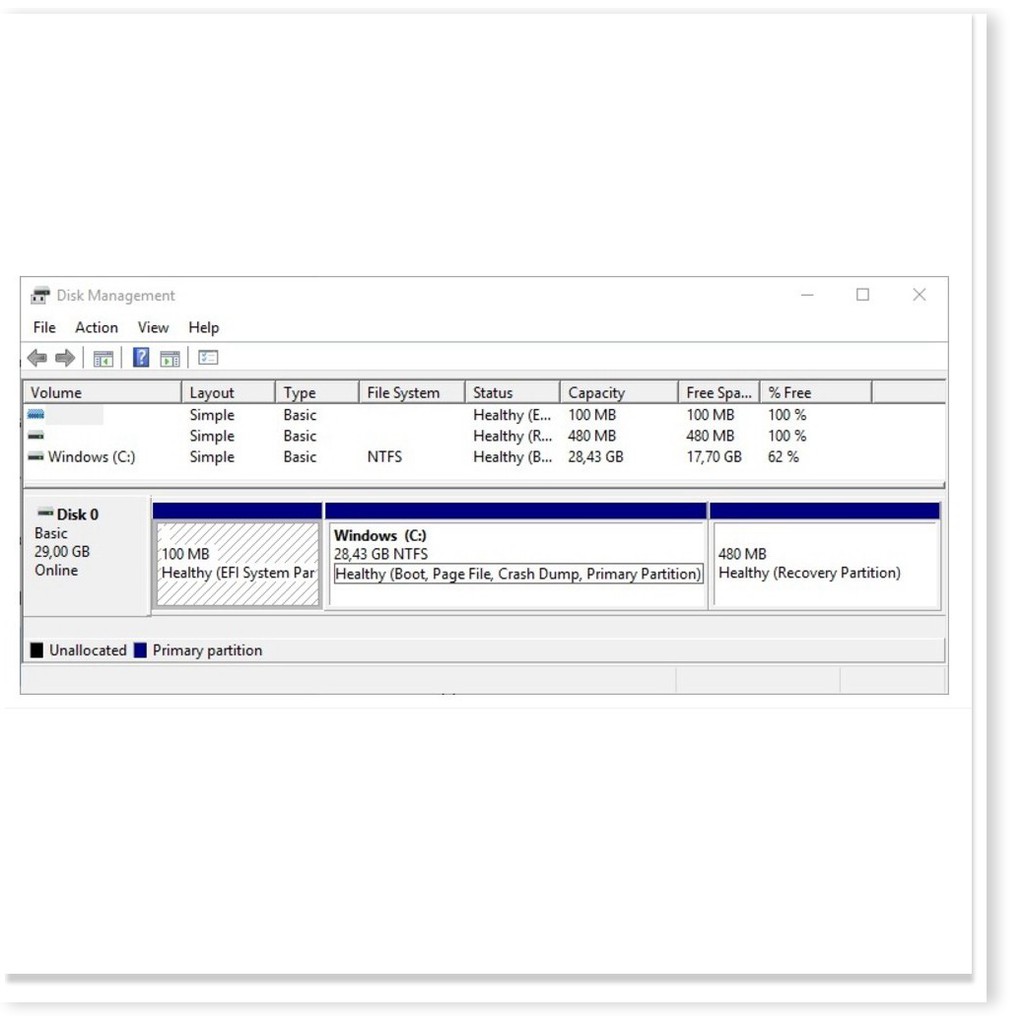
Task: Select the 100 MB EFI System Partition block
Action: point(238,564)
